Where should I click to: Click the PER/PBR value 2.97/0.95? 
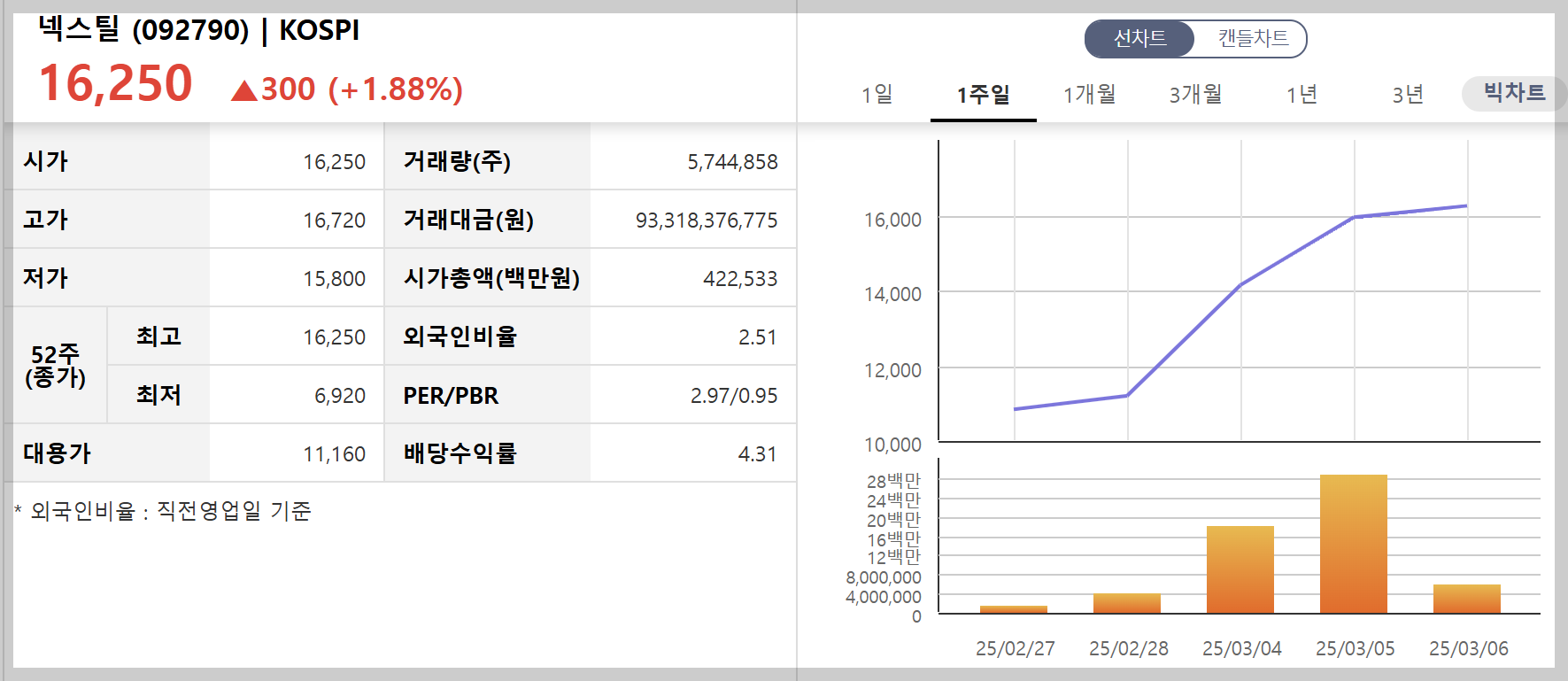(734, 395)
